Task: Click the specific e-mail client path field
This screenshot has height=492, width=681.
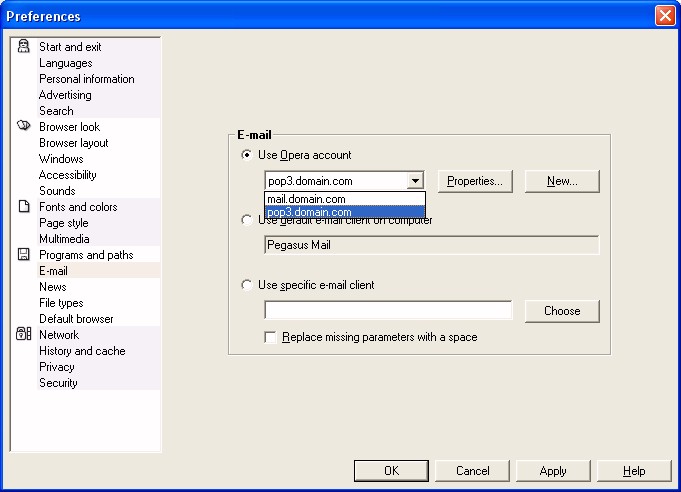Action: click(388, 310)
